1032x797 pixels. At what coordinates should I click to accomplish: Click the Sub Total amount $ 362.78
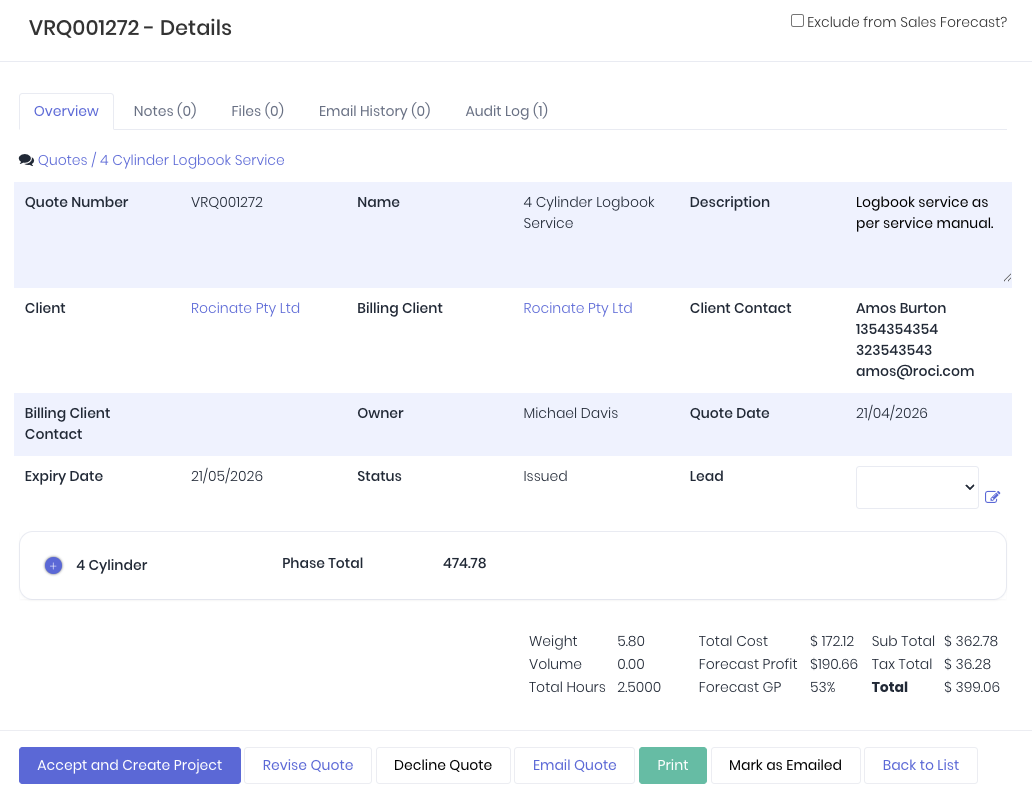(x=971, y=641)
